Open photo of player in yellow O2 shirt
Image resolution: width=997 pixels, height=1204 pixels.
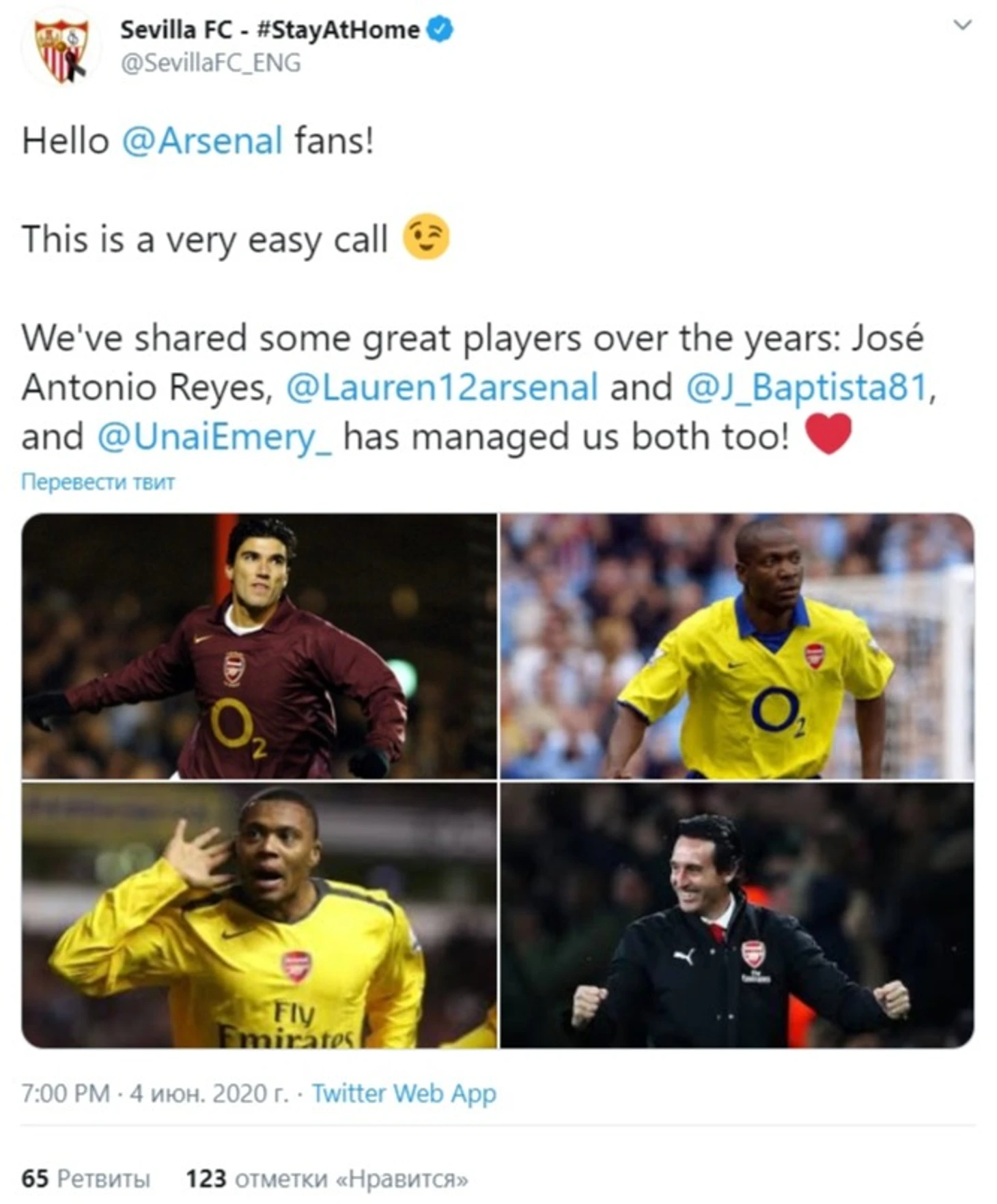click(x=738, y=646)
